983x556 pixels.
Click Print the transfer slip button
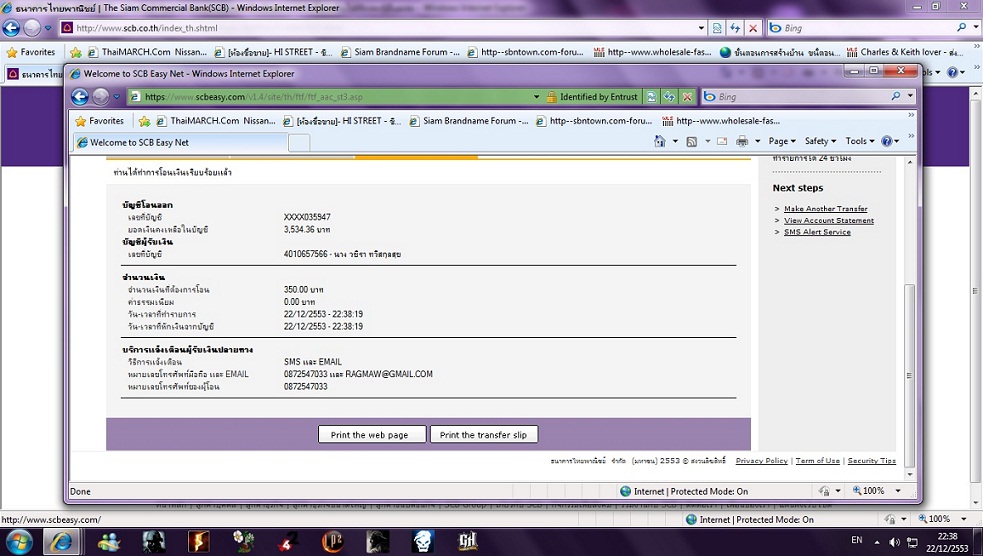point(483,434)
